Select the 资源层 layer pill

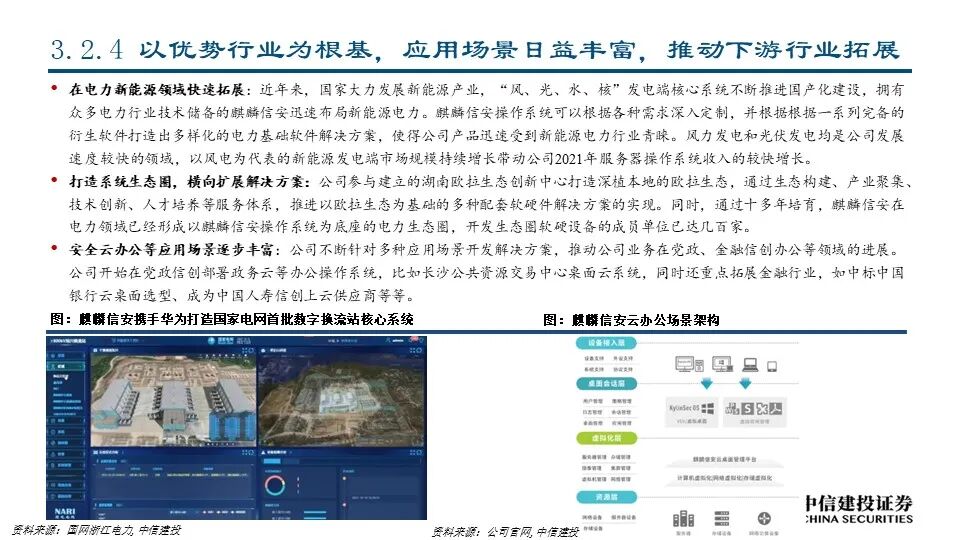click(606, 497)
